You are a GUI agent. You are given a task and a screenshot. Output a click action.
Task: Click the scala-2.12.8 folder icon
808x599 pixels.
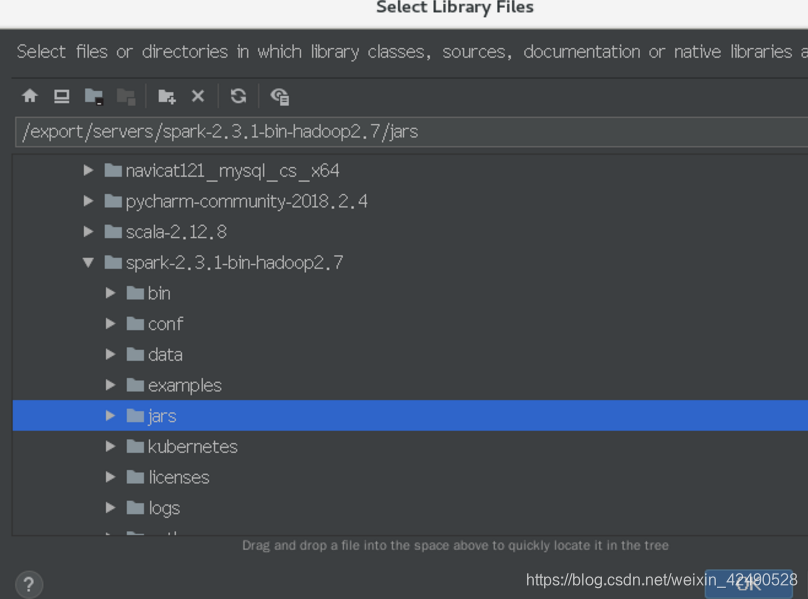click(113, 231)
